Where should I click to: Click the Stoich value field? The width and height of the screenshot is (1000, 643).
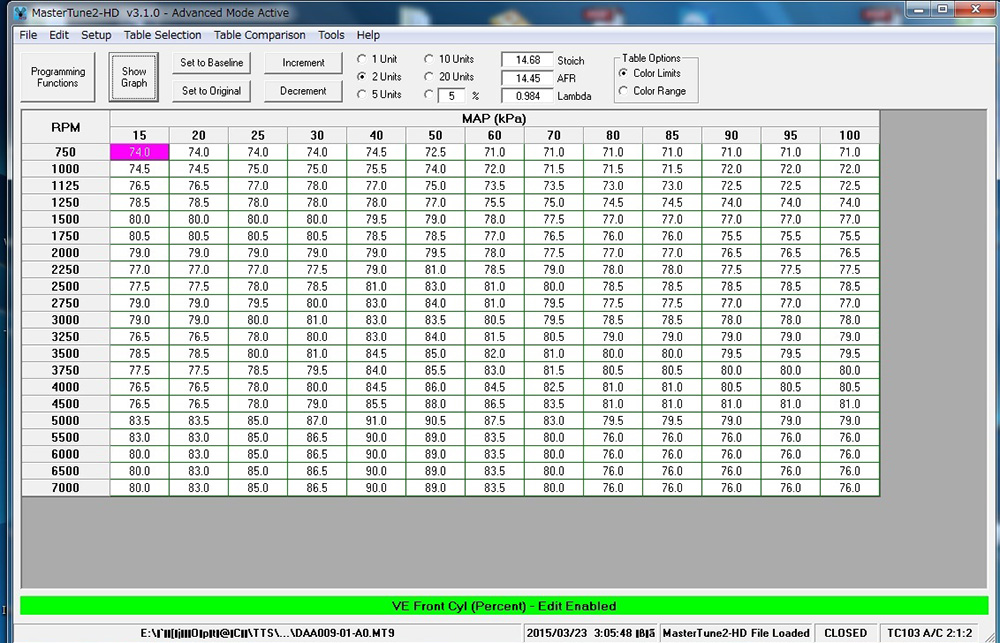tap(526, 60)
